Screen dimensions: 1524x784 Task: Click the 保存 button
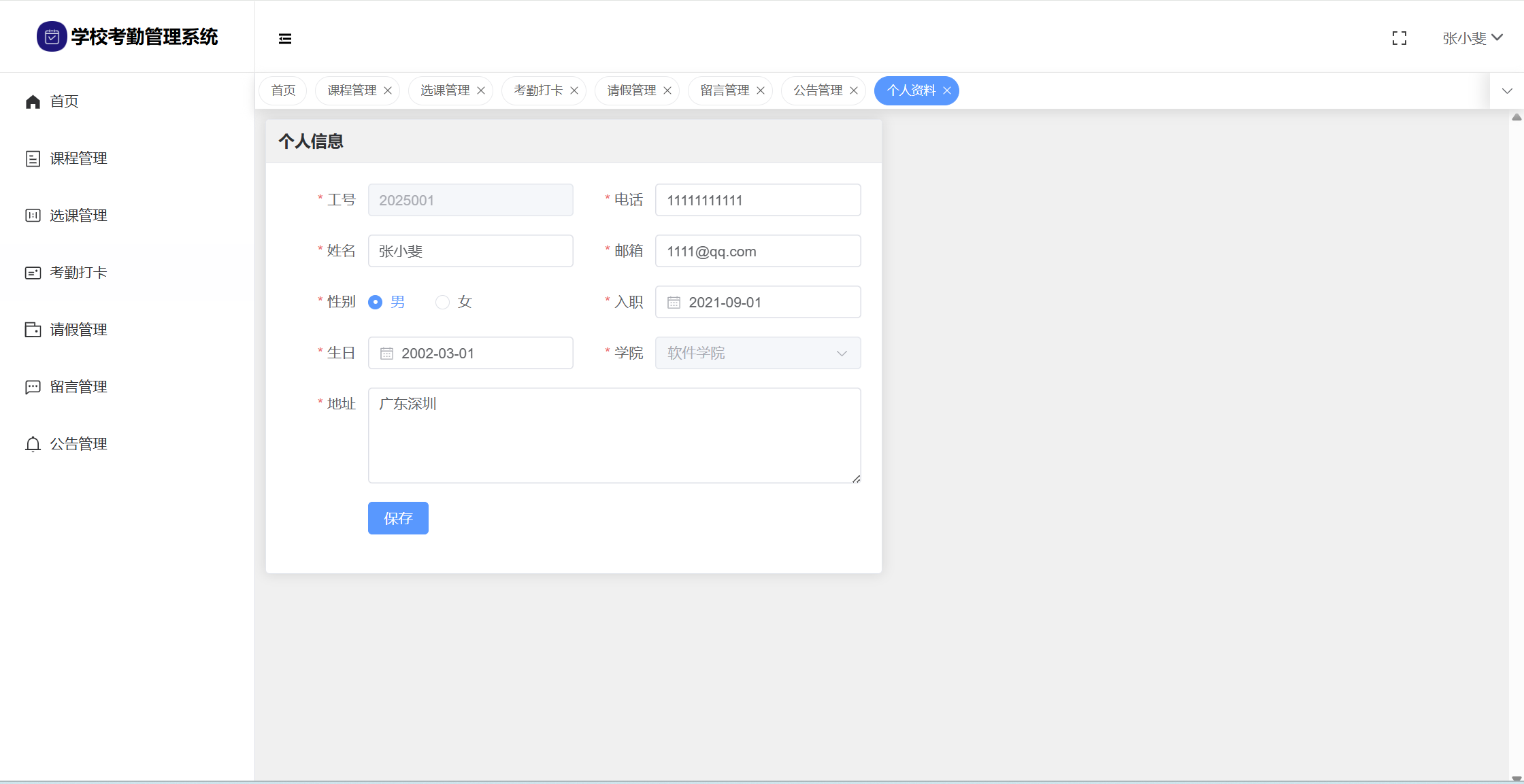398,518
